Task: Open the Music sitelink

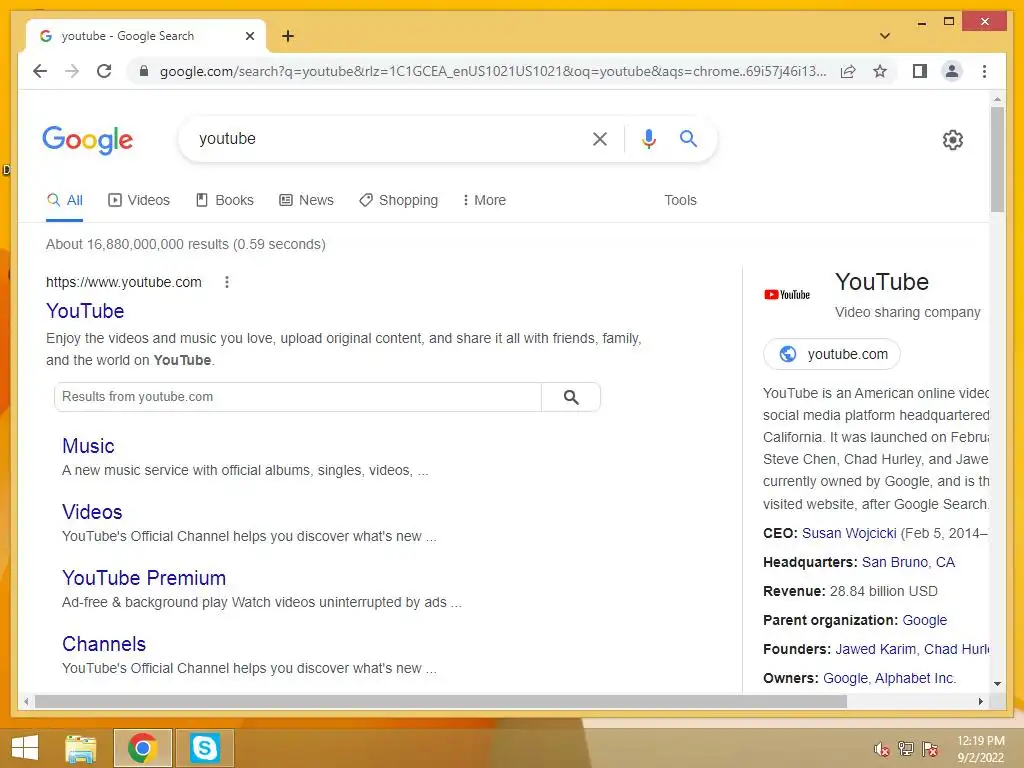Action: pos(88,446)
